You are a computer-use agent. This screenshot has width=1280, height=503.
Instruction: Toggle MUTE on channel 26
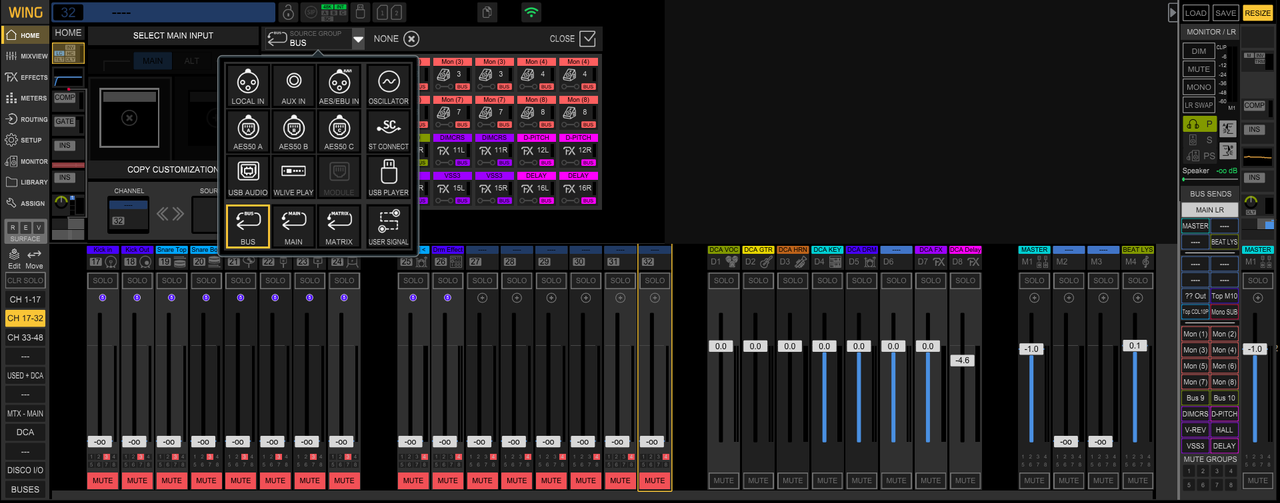(447, 481)
